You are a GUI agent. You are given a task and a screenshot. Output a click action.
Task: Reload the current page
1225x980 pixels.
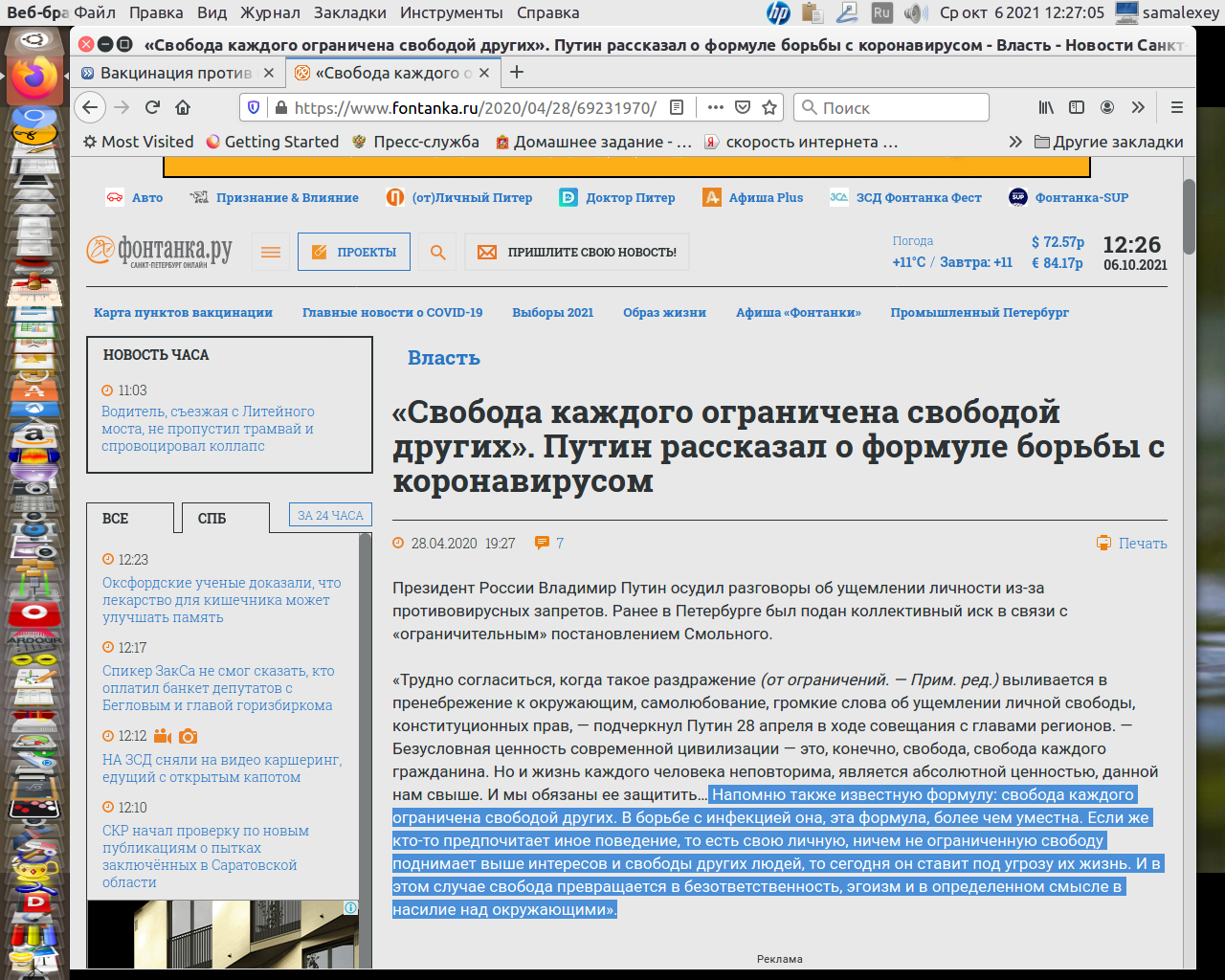point(152,107)
